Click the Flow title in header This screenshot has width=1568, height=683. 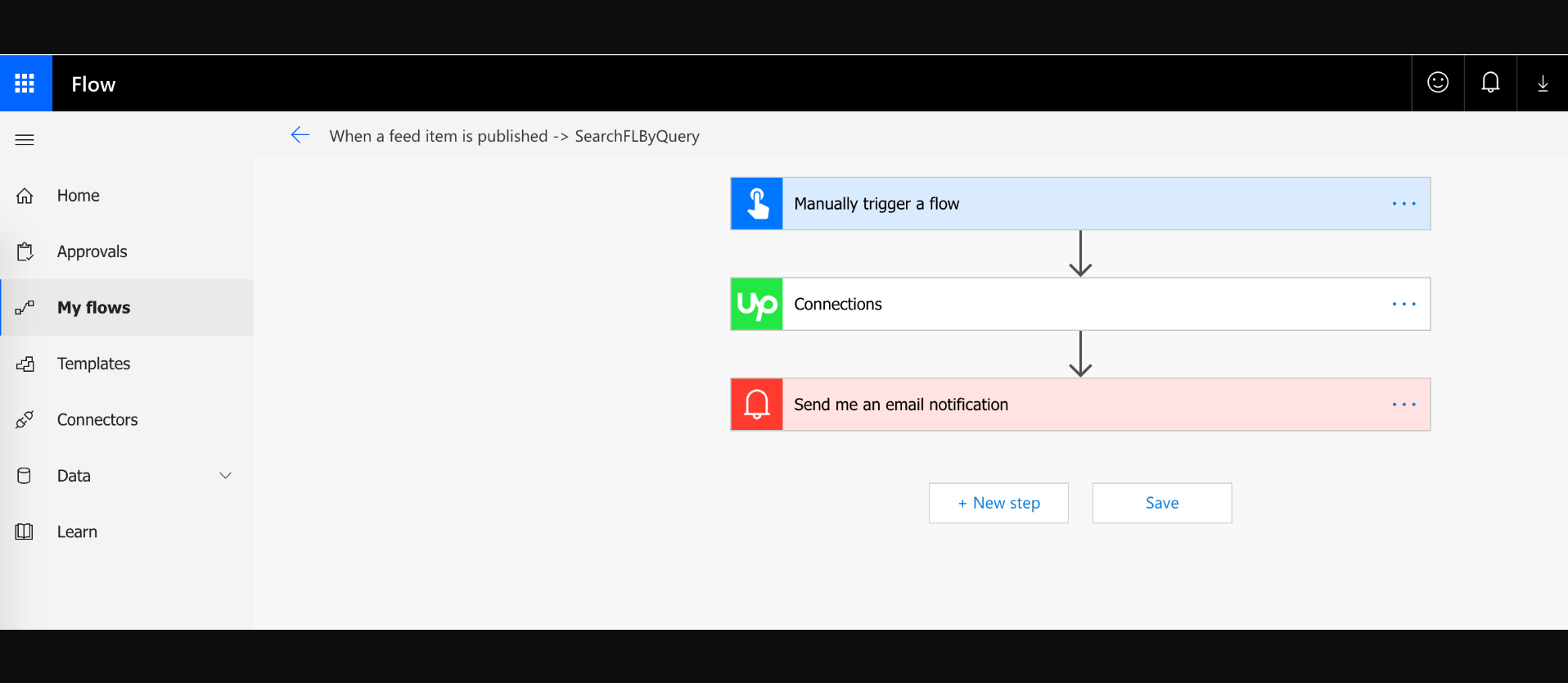pos(93,84)
